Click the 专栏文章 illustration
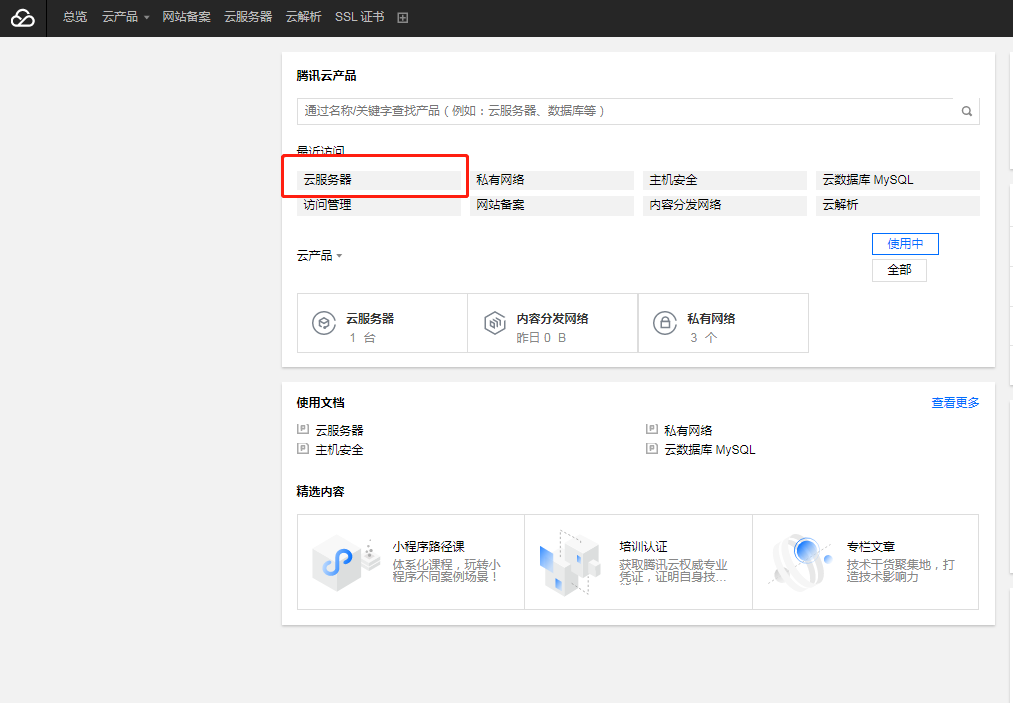Image resolution: width=1013 pixels, height=703 pixels. [800, 562]
